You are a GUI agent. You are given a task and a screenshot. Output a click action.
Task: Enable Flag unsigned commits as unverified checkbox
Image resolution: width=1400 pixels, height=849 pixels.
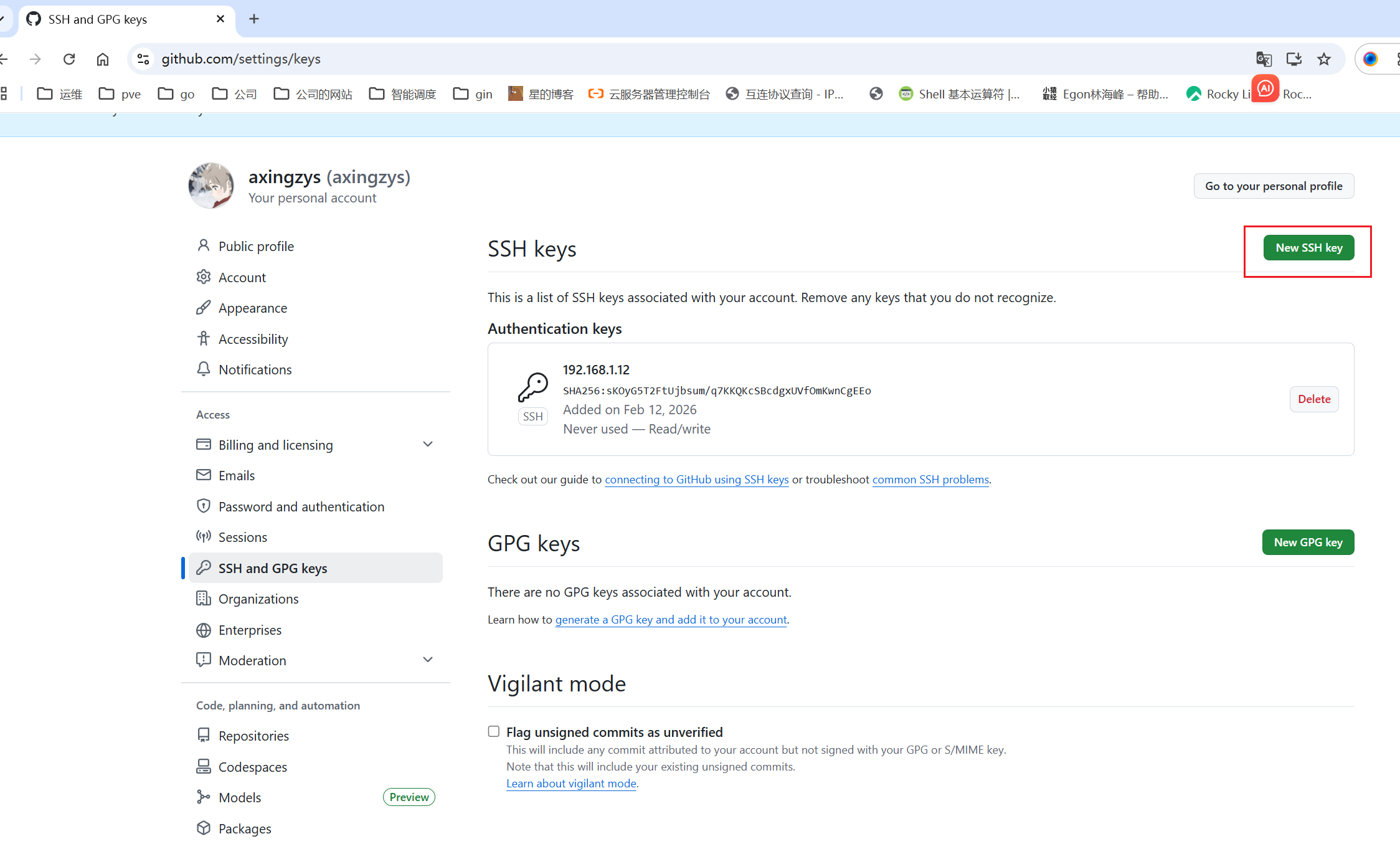point(494,731)
